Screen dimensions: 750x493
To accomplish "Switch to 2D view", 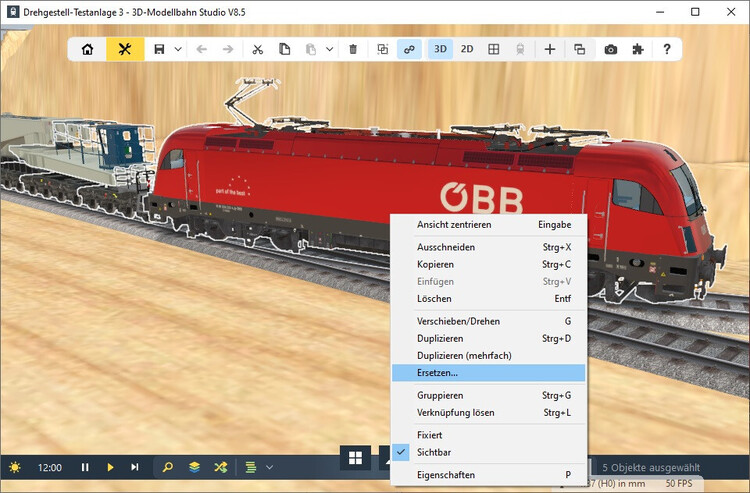I will point(467,49).
